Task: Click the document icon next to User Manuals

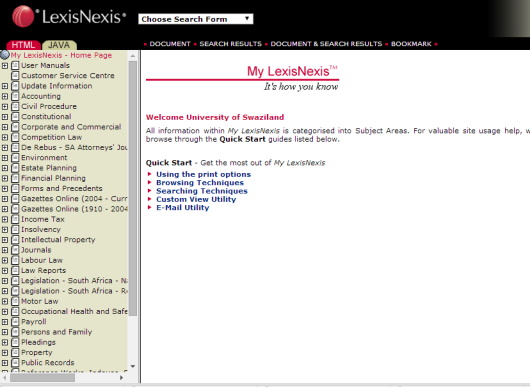Action: click(x=15, y=66)
